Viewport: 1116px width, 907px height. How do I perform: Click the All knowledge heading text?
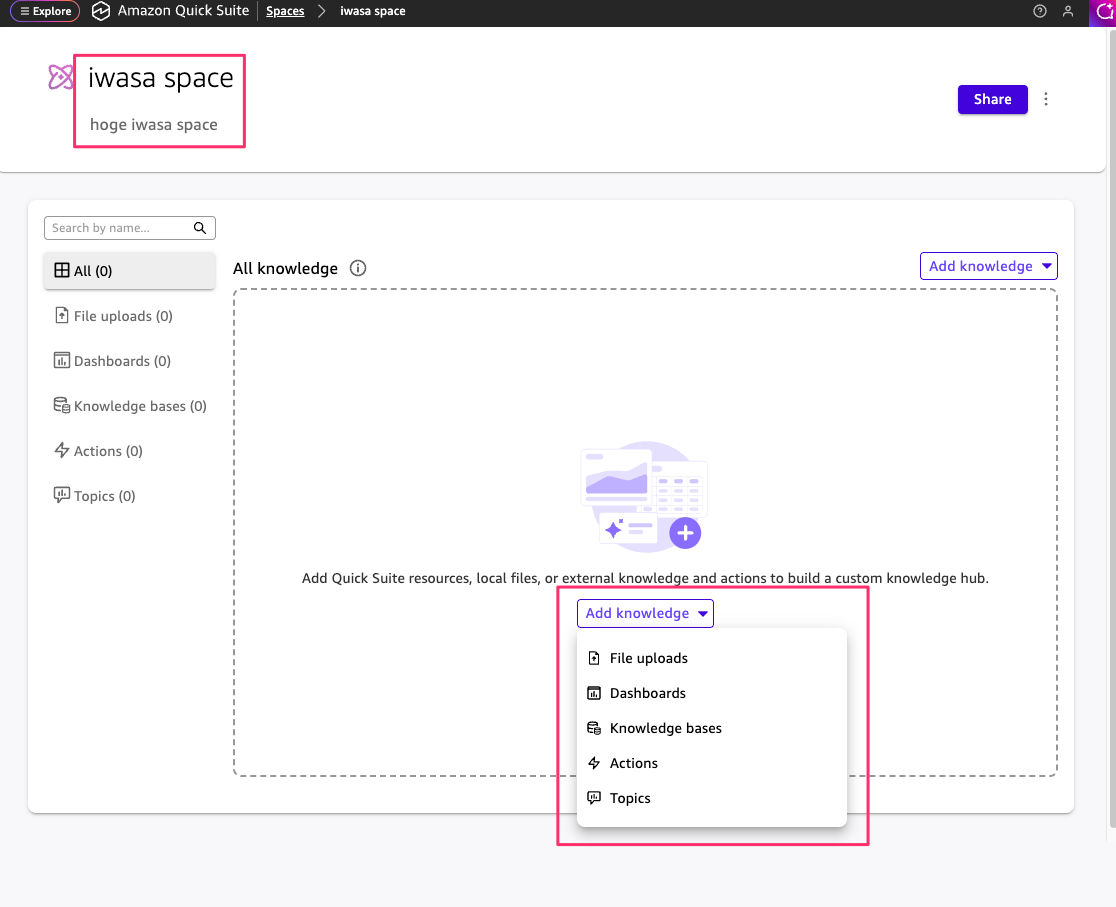pyautogui.click(x=285, y=268)
